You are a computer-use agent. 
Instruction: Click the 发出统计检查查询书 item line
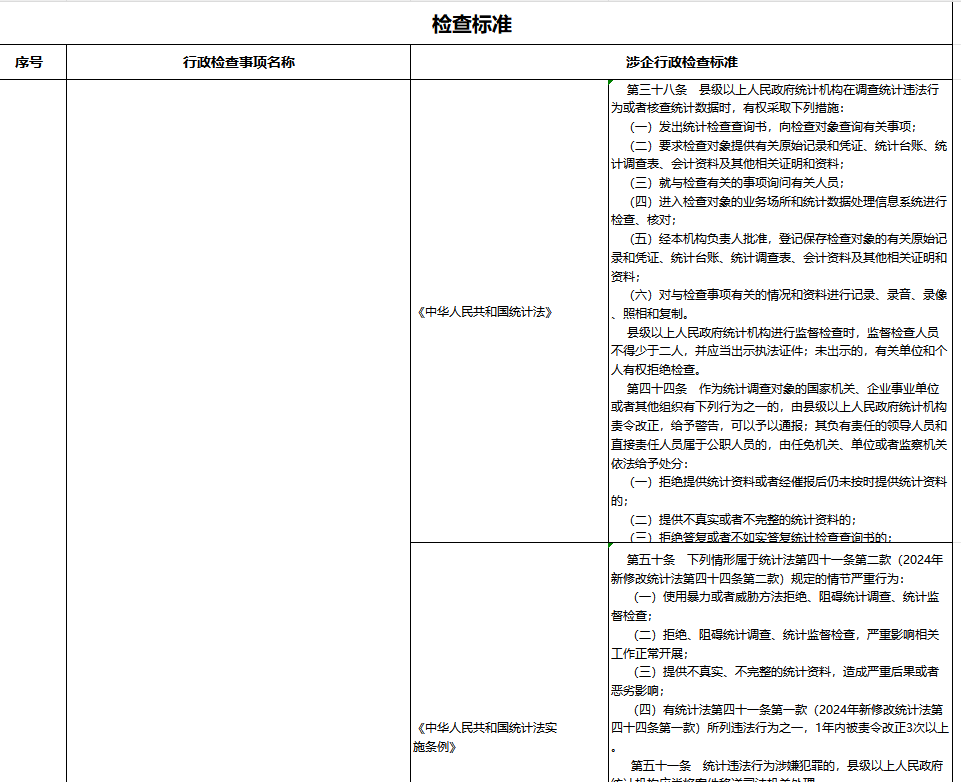pos(772,127)
